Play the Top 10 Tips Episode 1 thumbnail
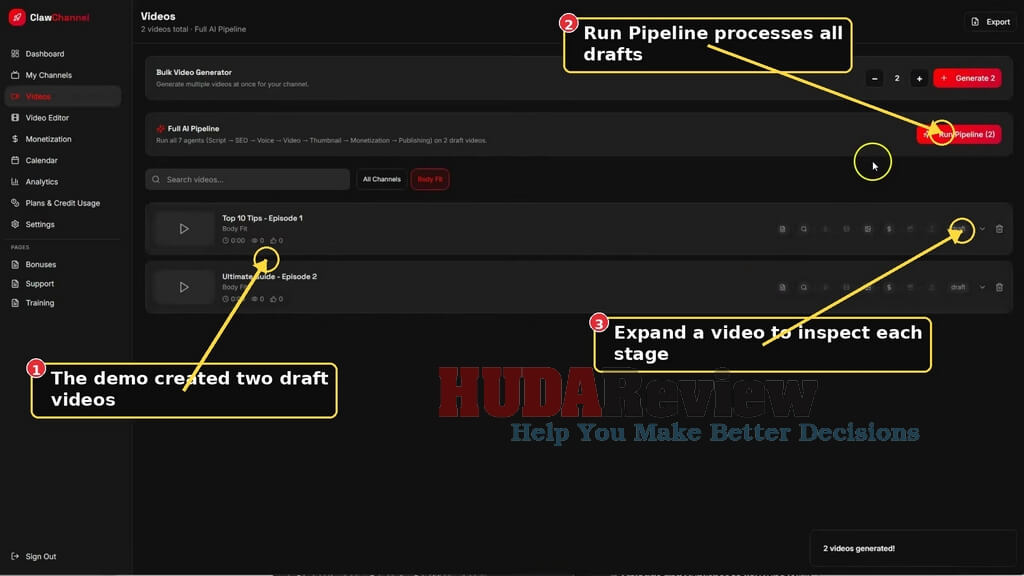 point(184,229)
